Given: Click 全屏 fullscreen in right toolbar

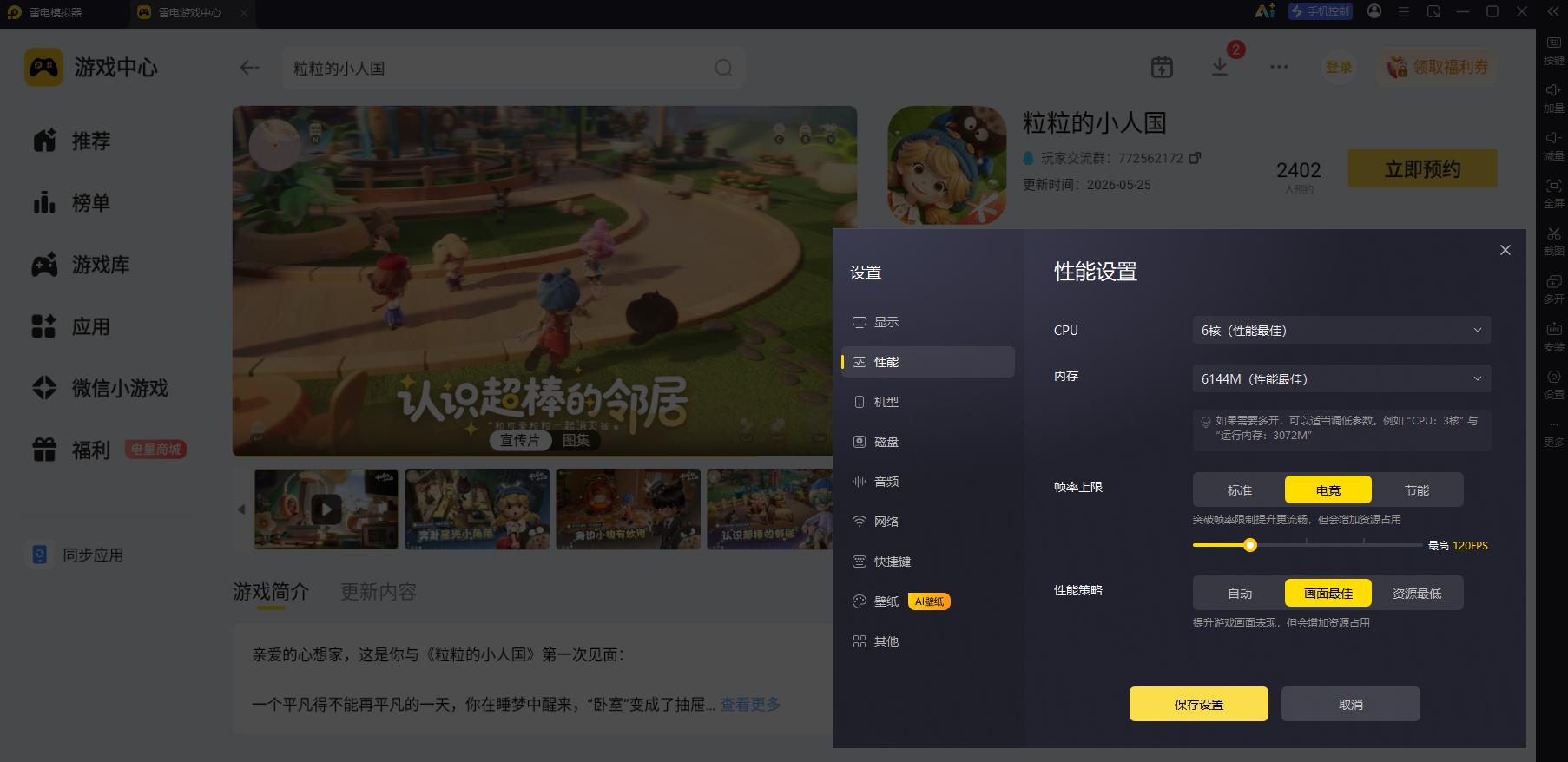Looking at the screenshot, I should [x=1553, y=194].
